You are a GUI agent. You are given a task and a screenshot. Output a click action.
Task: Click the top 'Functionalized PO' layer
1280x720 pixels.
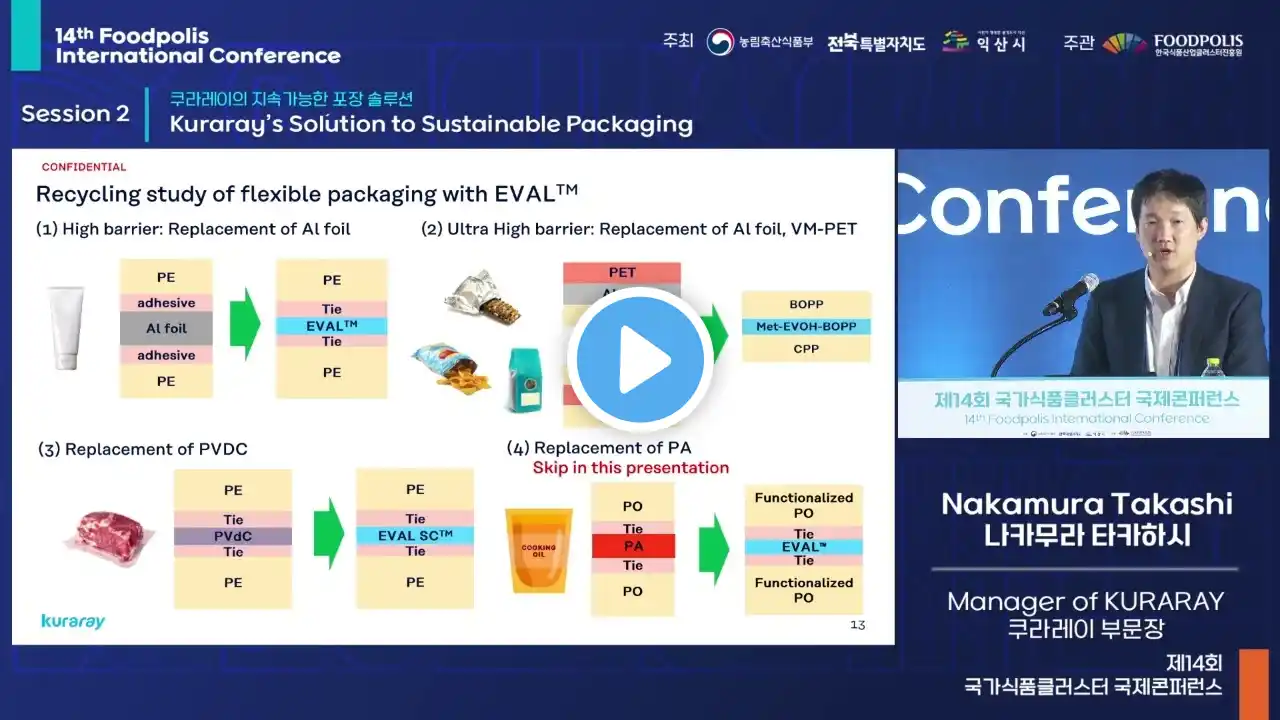click(804, 505)
